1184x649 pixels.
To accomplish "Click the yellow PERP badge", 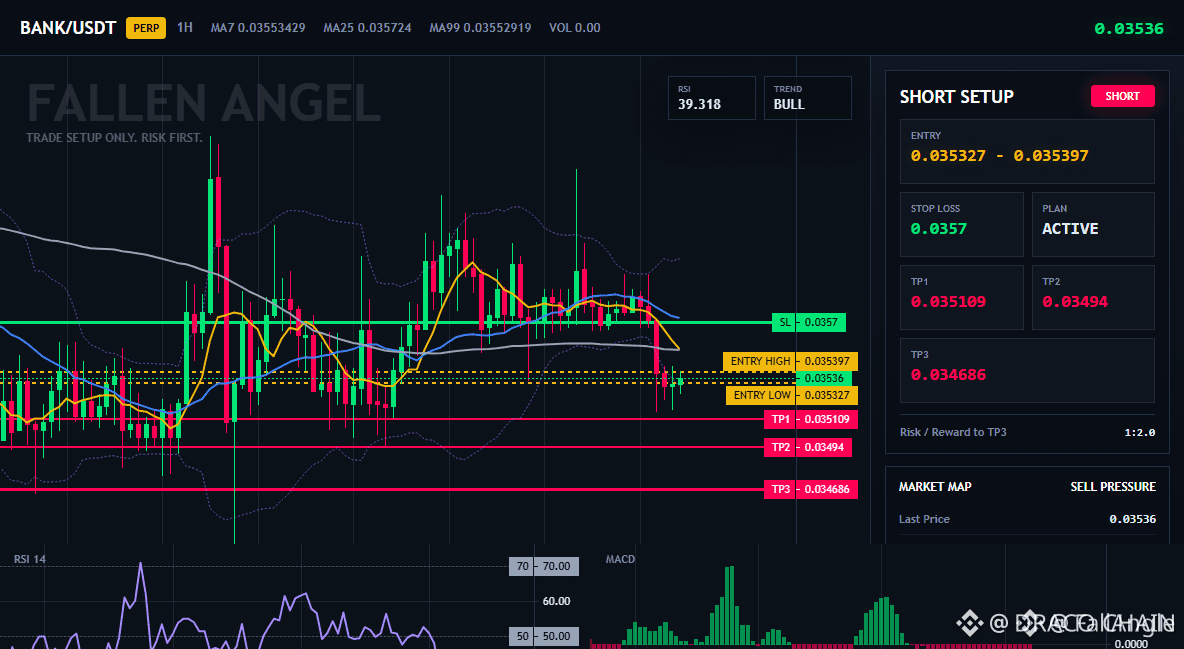I will coord(146,28).
